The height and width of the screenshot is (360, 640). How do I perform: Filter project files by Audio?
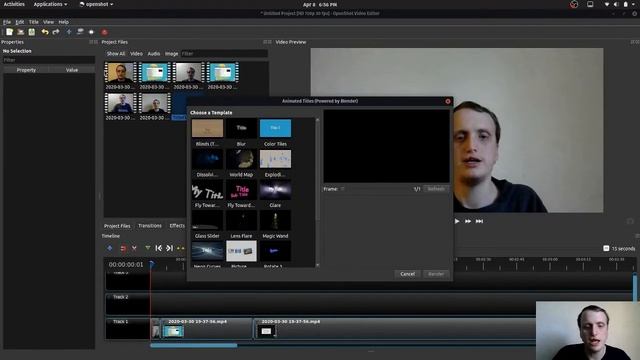[x=153, y=54]
